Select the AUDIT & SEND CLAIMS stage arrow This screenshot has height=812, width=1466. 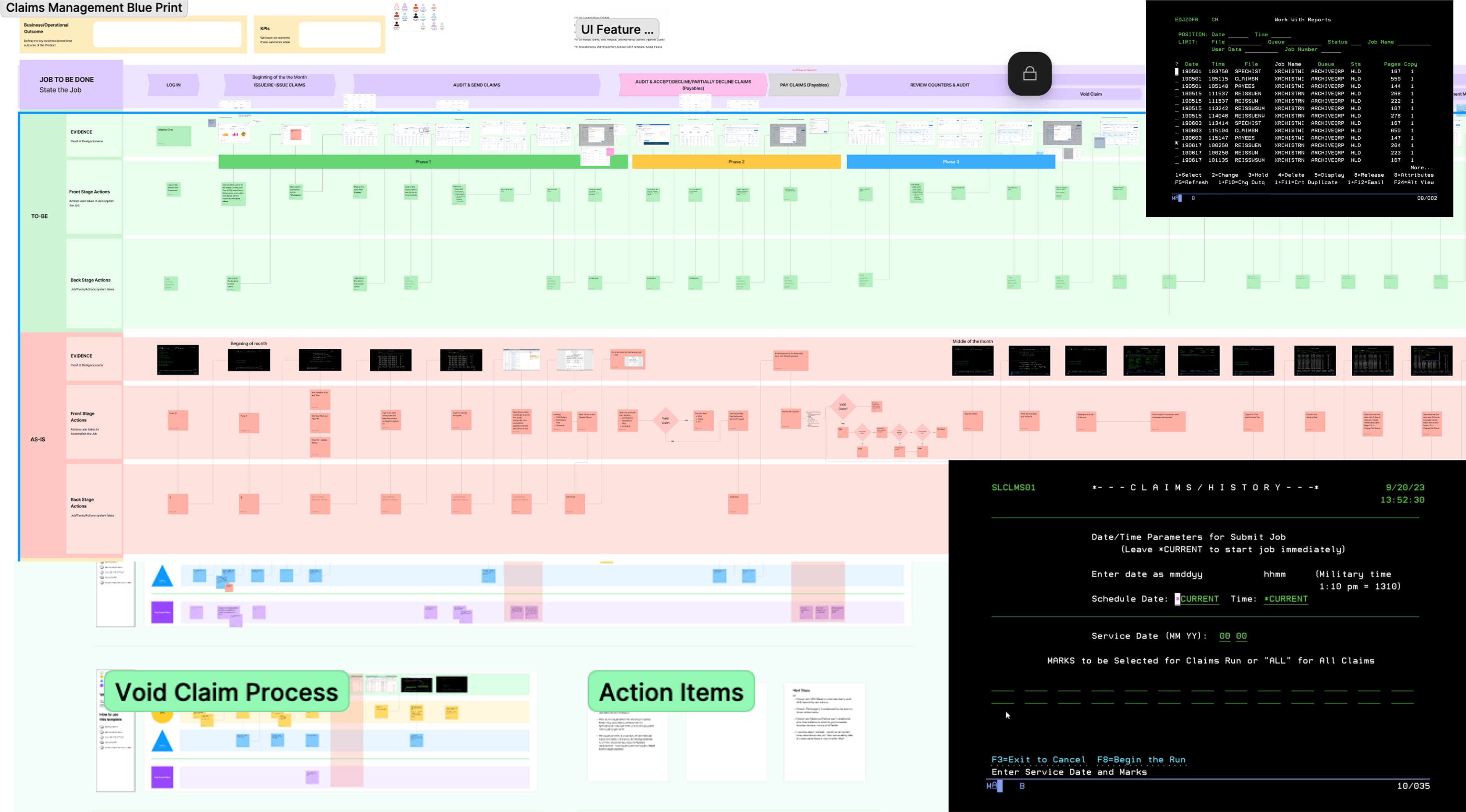[476, 85]
